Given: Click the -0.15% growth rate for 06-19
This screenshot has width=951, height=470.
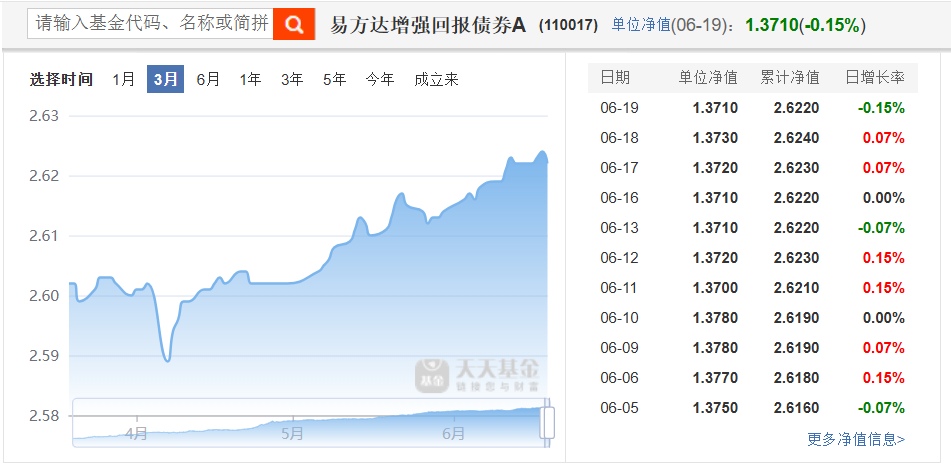Looking at the screenshot, I should point(881,108).
